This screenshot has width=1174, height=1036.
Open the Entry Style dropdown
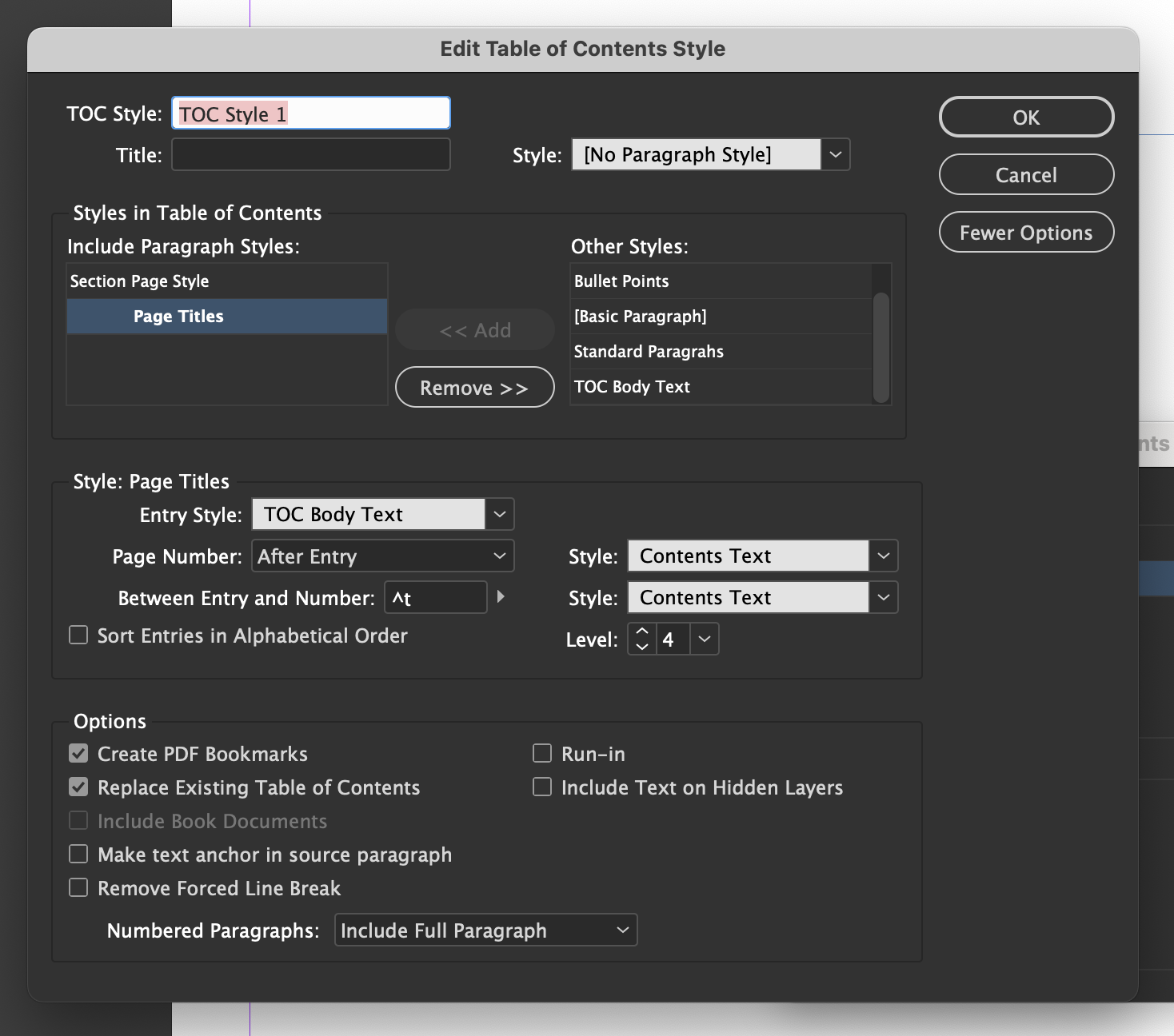499,514
